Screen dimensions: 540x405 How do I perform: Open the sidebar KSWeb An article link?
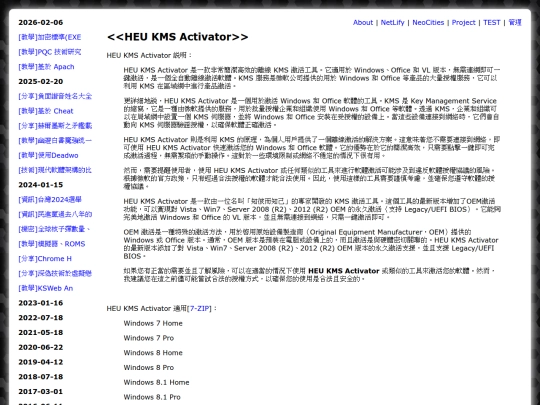pyautogui.click(x=45, y=288)
